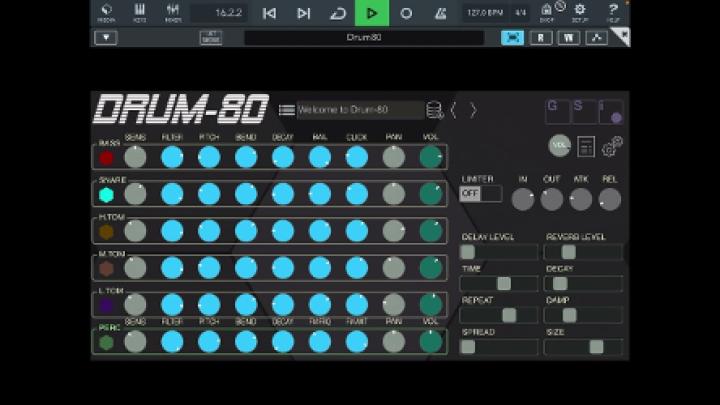Toggle the Limiter OFF switch

point(480,194)
